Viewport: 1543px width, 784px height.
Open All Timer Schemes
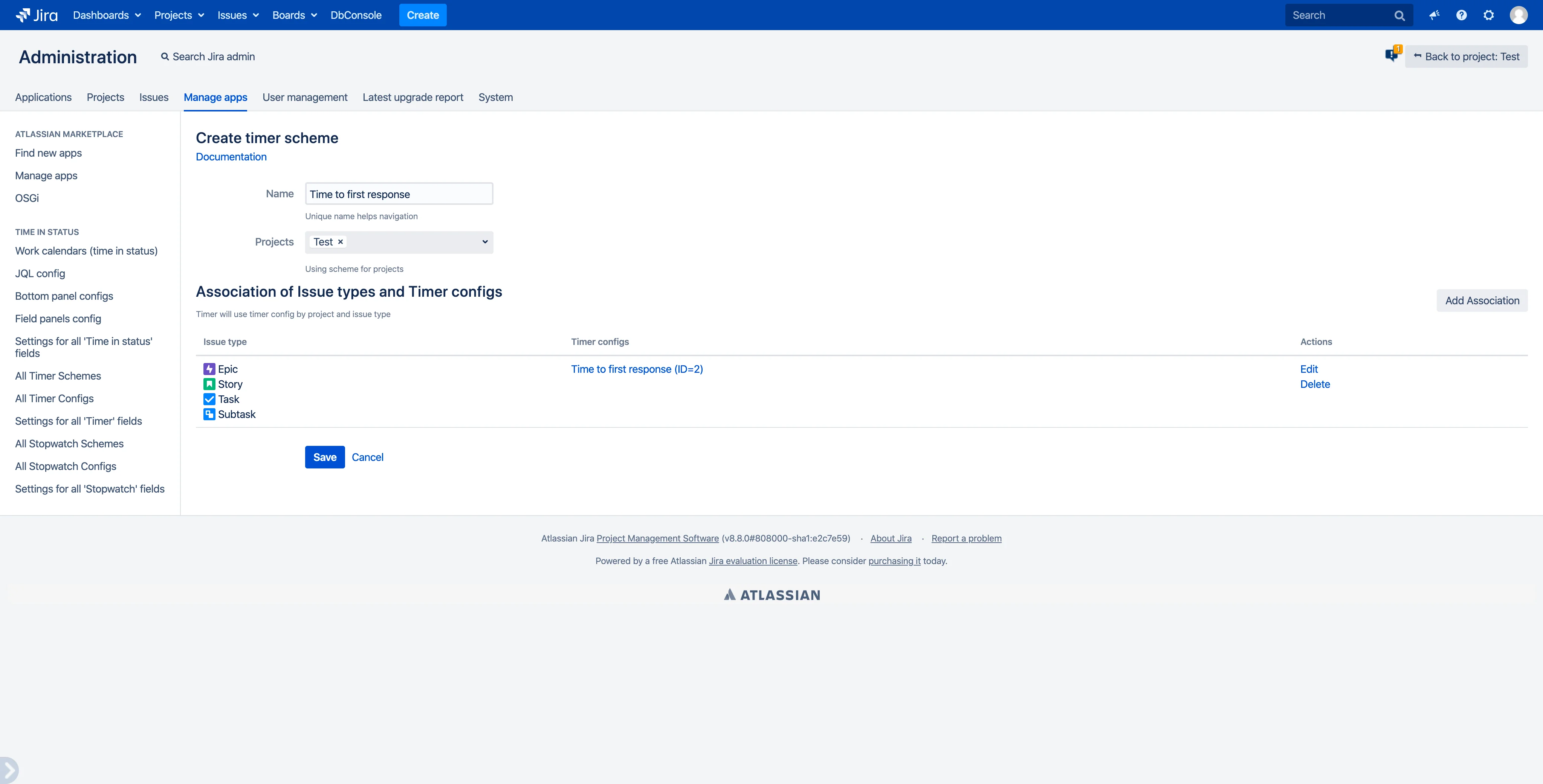point(58,376)
